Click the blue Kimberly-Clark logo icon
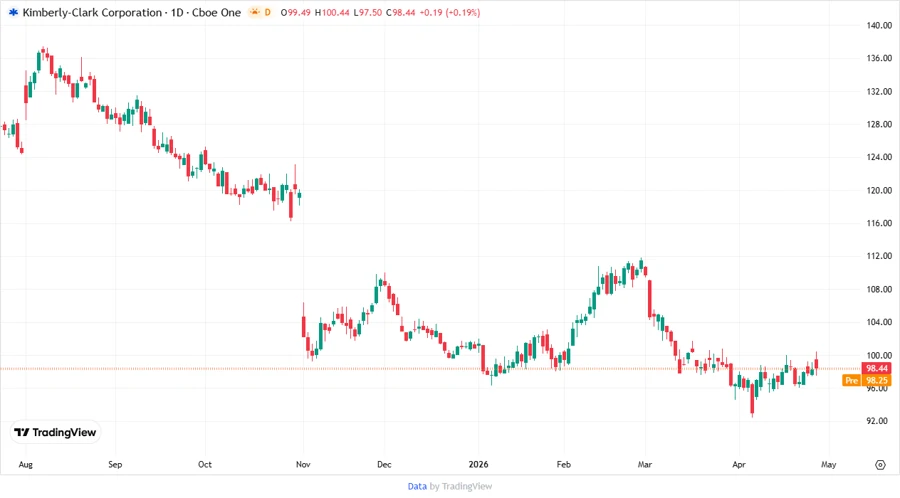 point(13,12)
